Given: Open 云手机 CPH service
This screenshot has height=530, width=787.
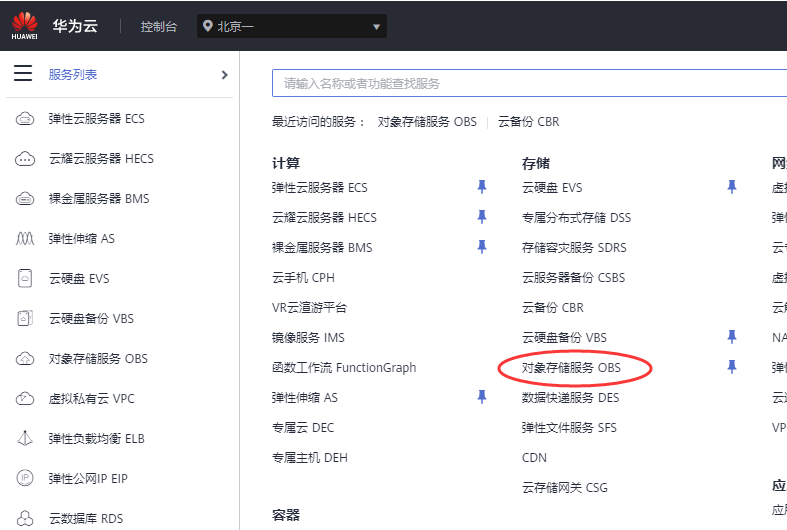Looking at the screenshot, I should coord(303,278).
